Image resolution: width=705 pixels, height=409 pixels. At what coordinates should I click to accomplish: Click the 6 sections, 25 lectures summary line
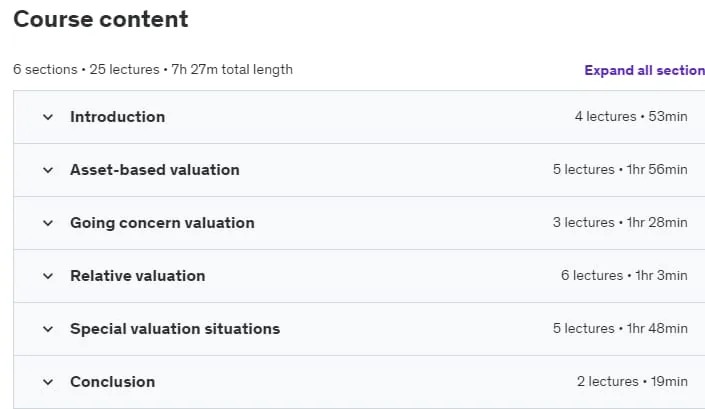[x=153, y=70]
